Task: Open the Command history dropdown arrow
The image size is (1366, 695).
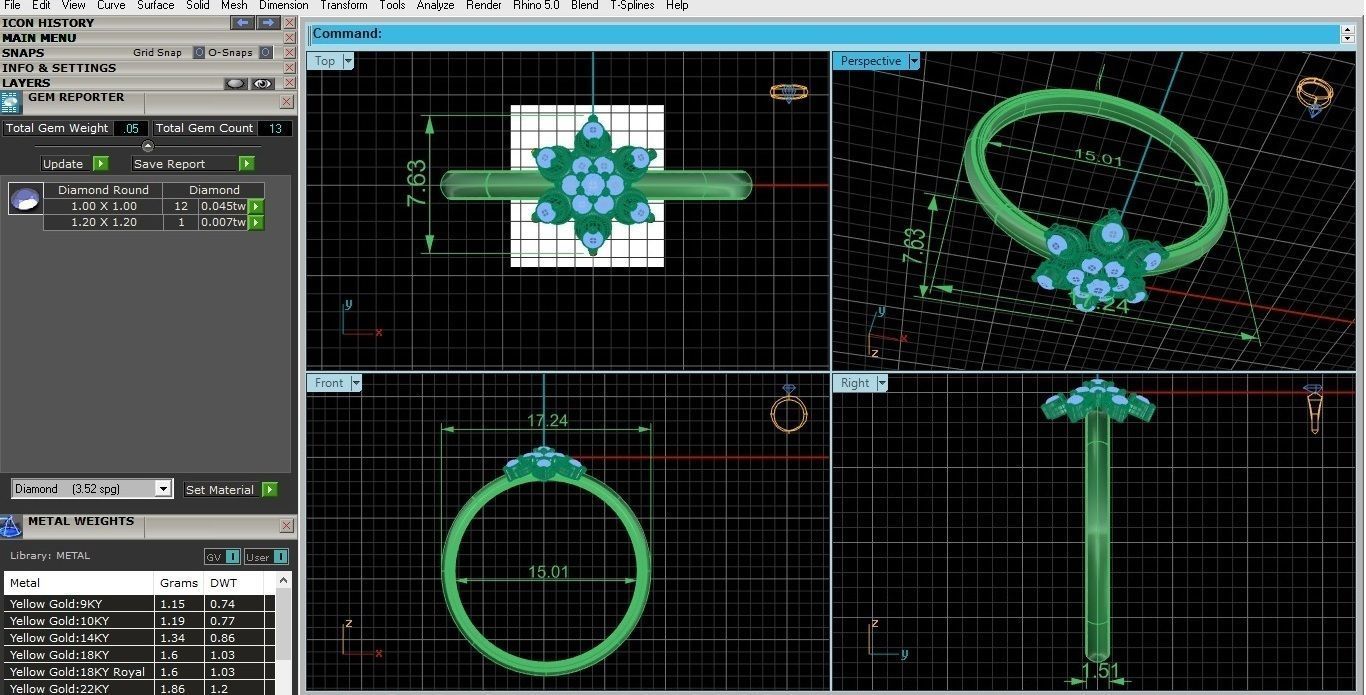Action: point(1348,39)
